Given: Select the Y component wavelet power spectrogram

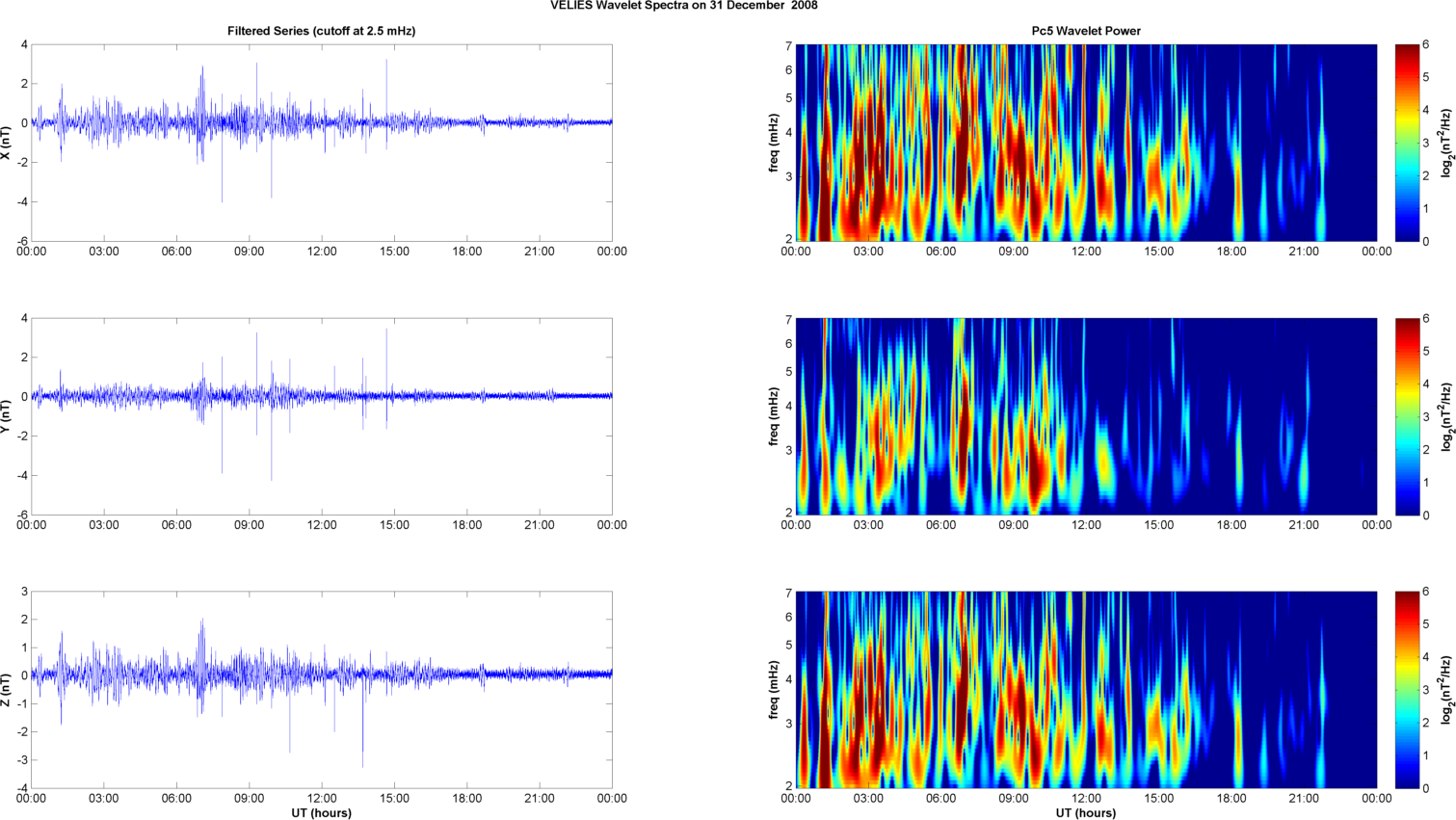Looking at the screenshot, I should (x=1086, y=416).
